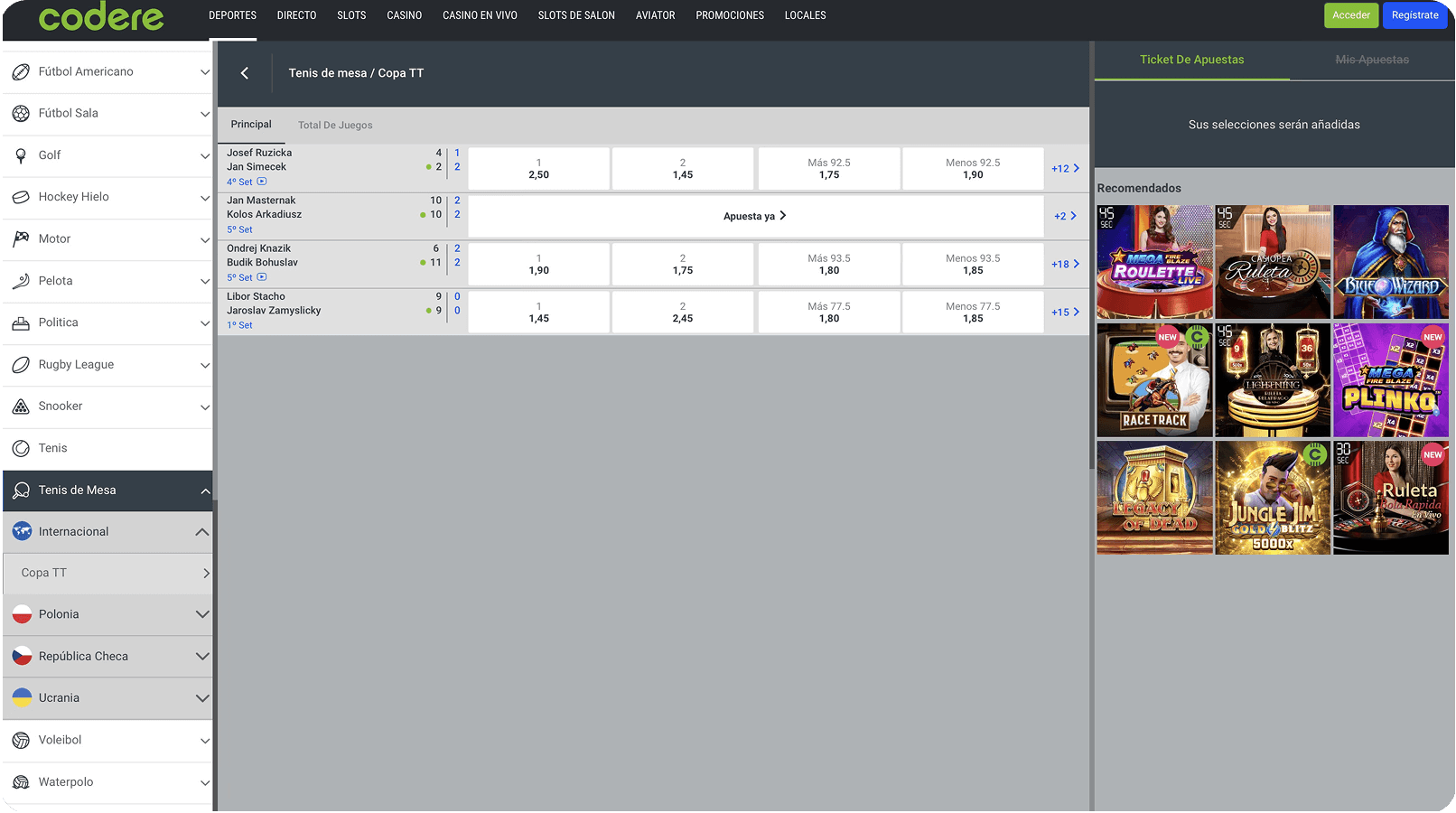Click the Acceder login button
1456x813 pixels.
point(1351,15)
